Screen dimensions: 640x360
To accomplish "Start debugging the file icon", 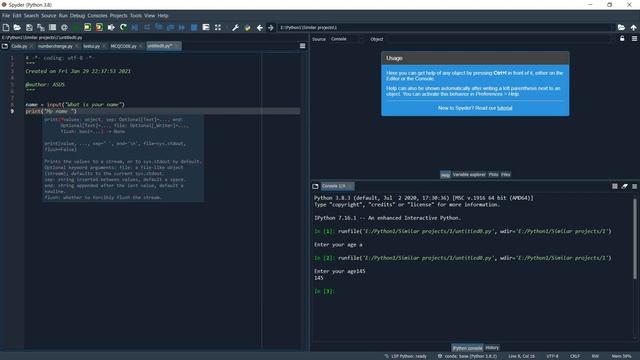I will (135, 27).
